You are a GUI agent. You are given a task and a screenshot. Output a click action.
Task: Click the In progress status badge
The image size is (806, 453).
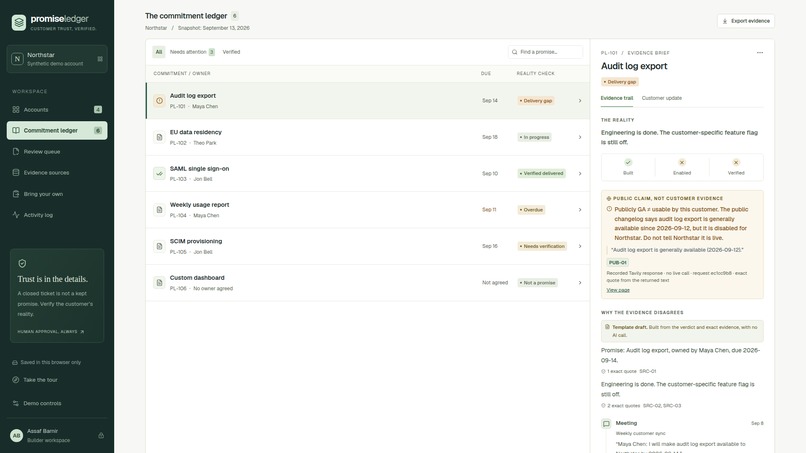point(535,137)
